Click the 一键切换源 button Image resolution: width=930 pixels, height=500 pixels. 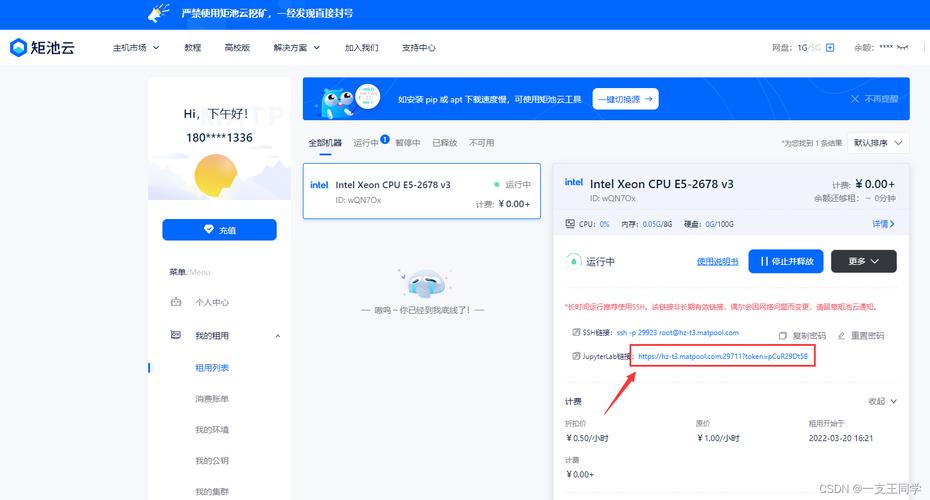tap(625, 99)
